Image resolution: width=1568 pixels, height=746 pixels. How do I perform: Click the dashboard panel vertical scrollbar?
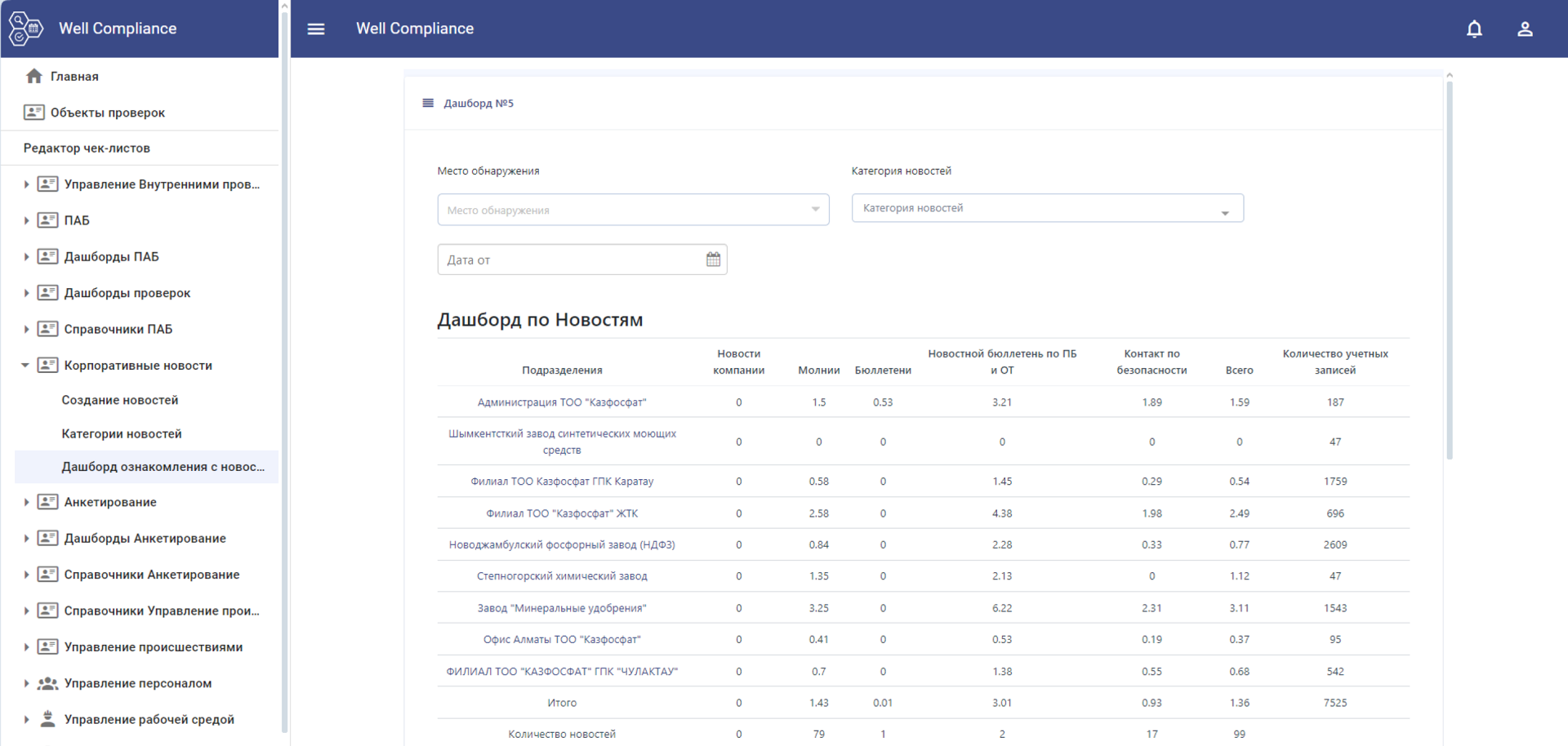1450,269
